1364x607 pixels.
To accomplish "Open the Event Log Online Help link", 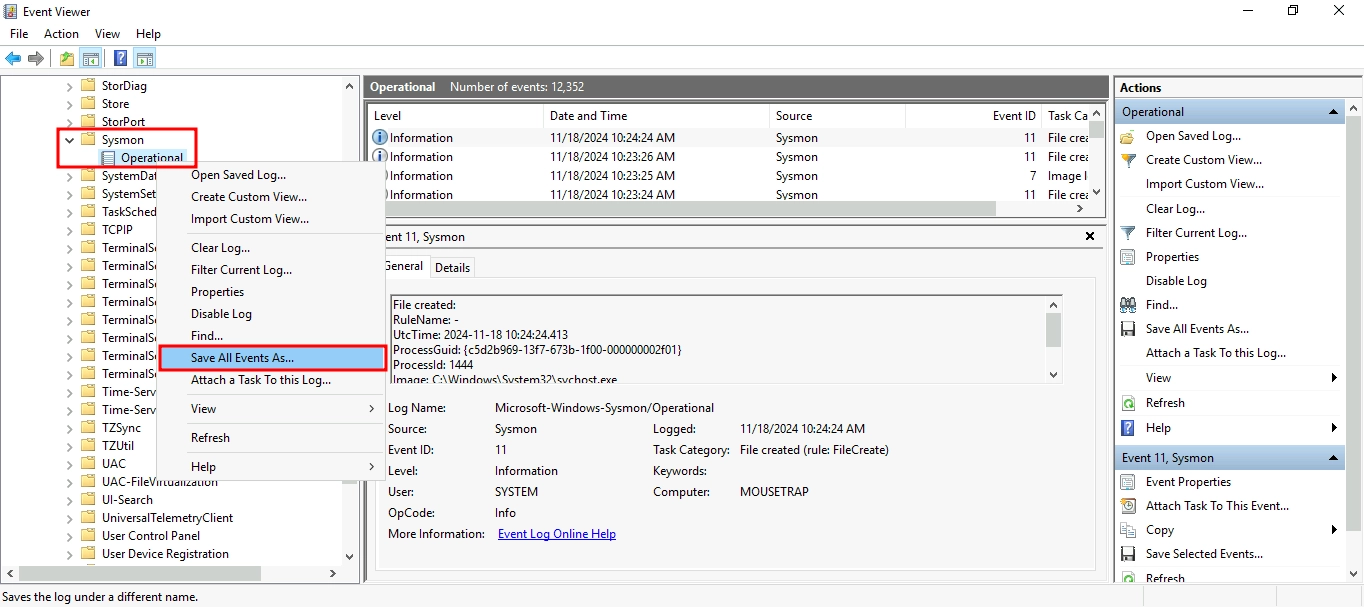I will (x=556, y=534).
